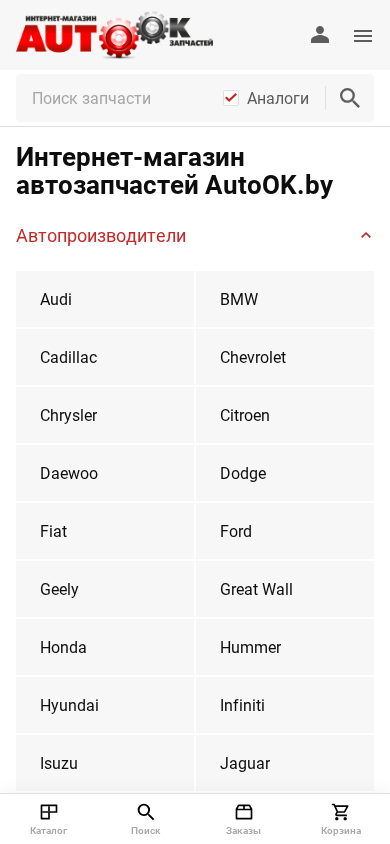Open the Citroen parts list
390x844 pixels.
click(285, 416)
